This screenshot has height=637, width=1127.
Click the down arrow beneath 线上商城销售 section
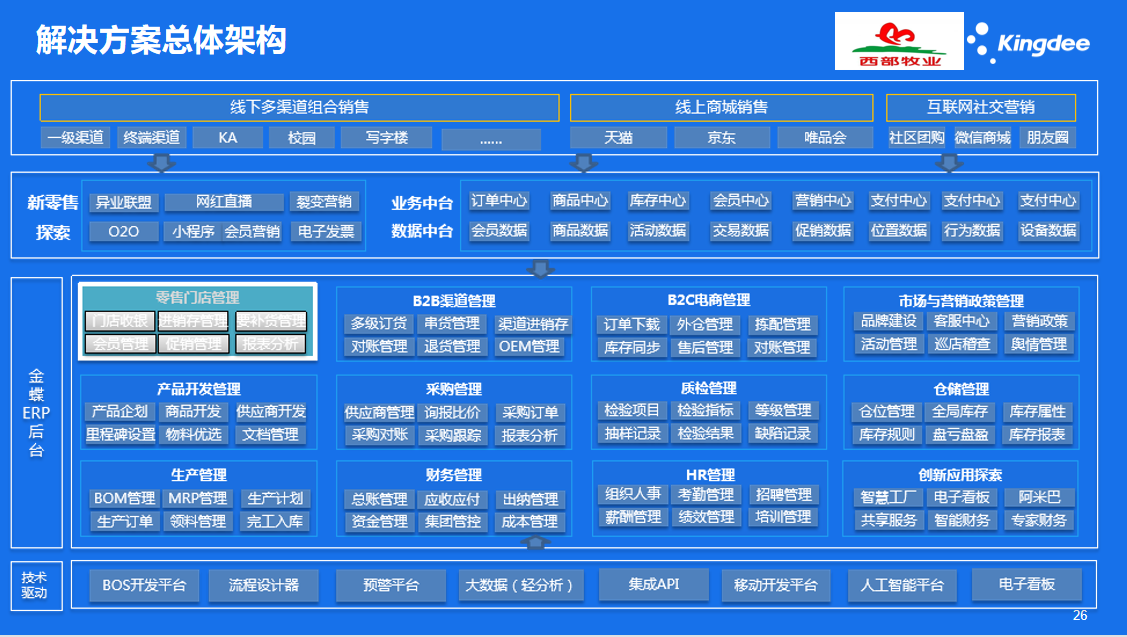click(582, 163)
